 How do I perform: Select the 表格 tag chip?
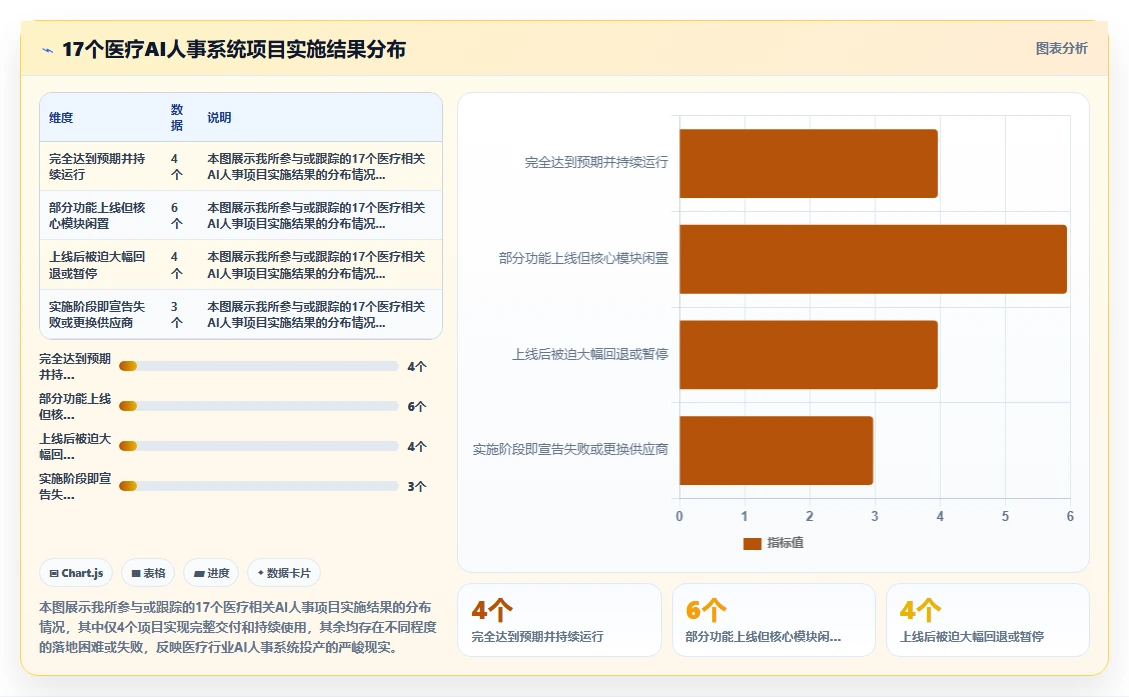148,573
